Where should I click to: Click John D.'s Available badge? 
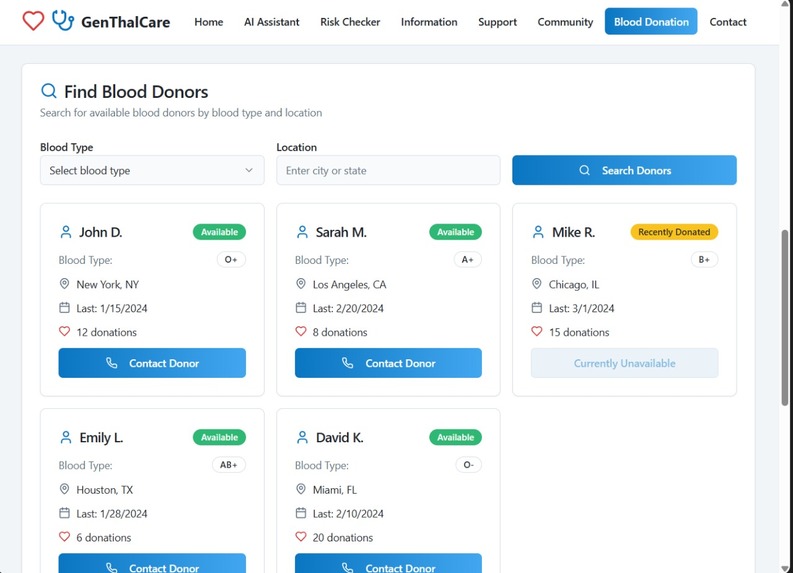(219, 232)
